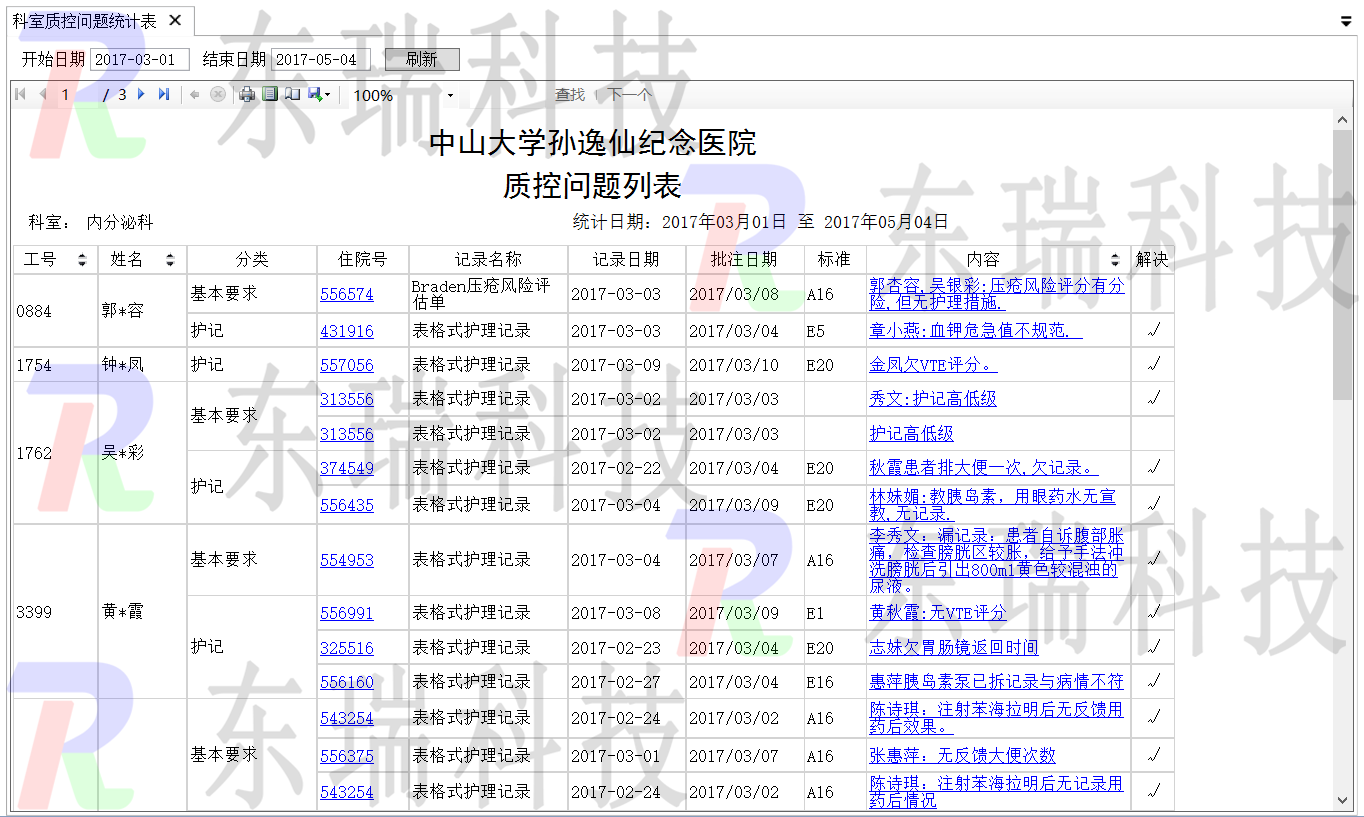The height and width of the screenshot is (817, 1364).
Task: Select the 工号 0884 cell
Action: [55, 311]
